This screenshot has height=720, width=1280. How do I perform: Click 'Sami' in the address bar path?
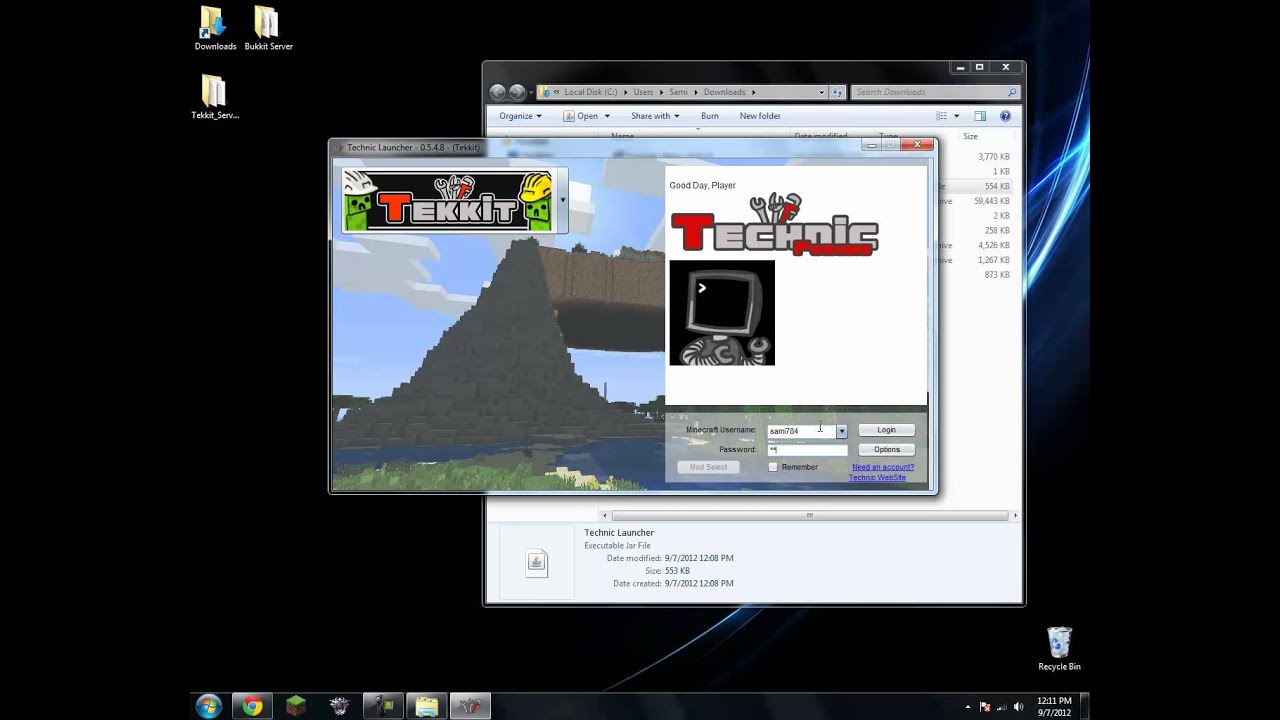click(678, 92)
